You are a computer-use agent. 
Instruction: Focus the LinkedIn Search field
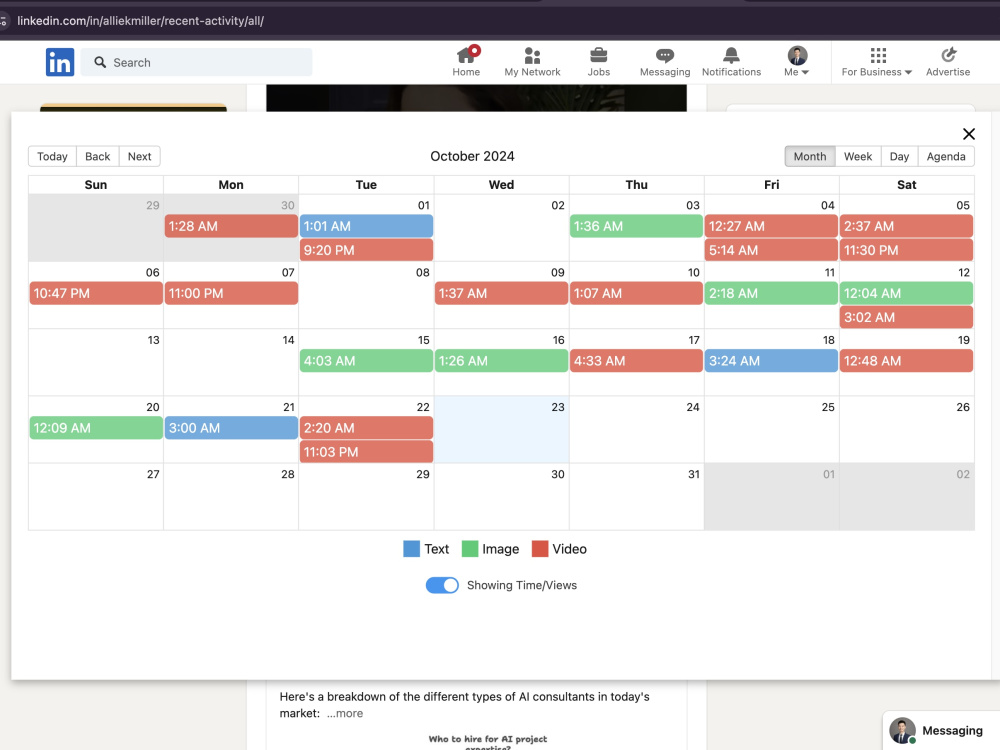[x=196, y=62]
